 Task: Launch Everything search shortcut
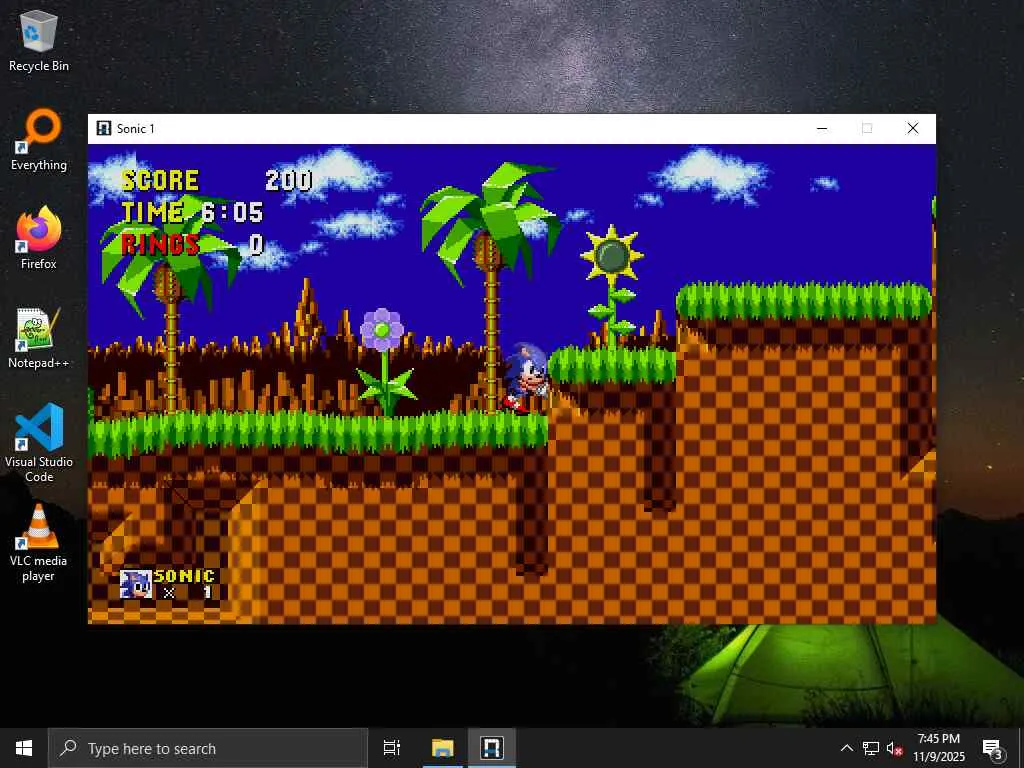[x=39, y=140]
